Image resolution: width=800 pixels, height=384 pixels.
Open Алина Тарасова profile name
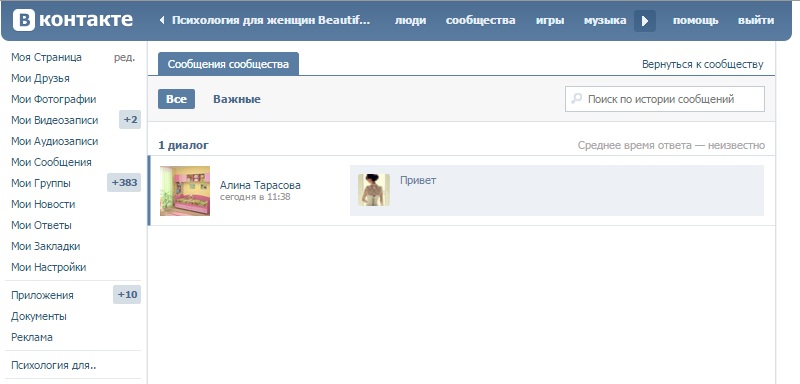(x=260, y=185)
